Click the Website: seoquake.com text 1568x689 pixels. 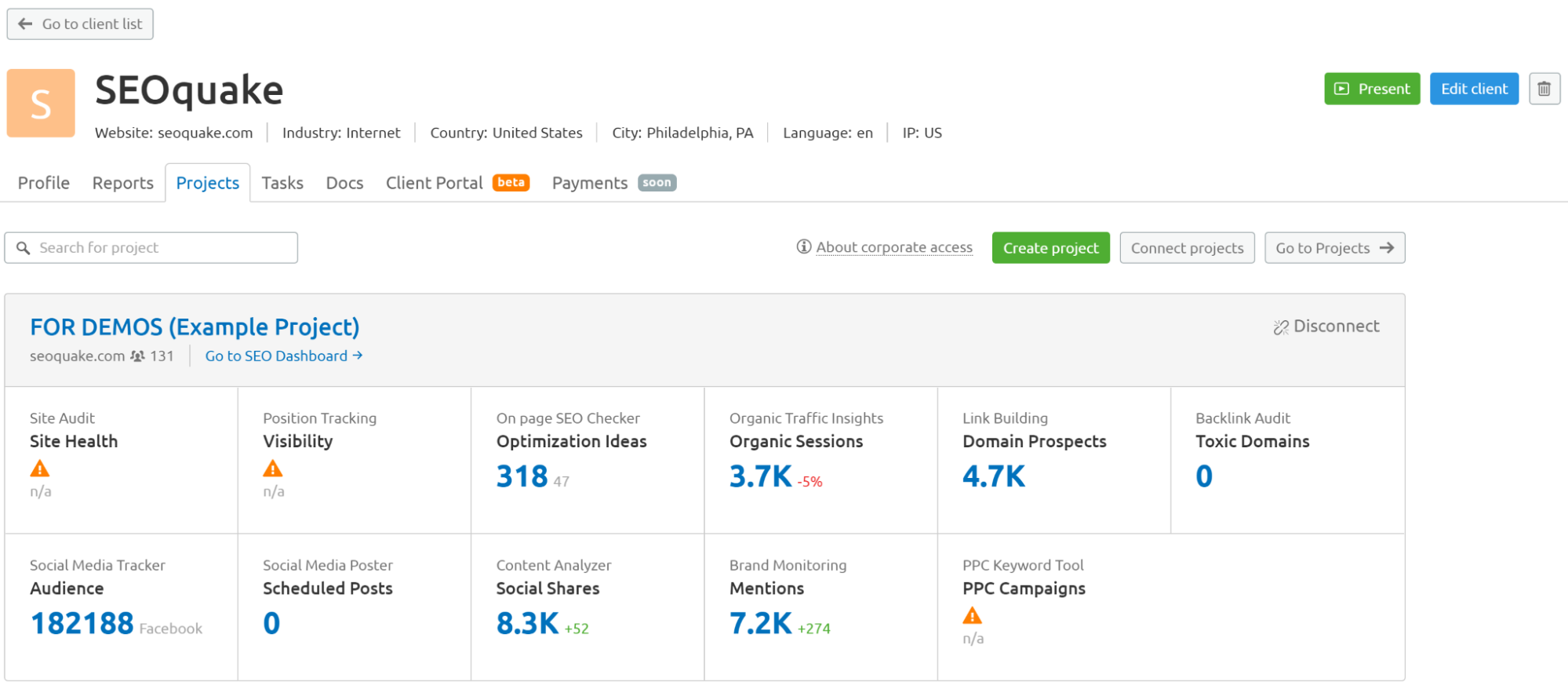tap(174, 133)
